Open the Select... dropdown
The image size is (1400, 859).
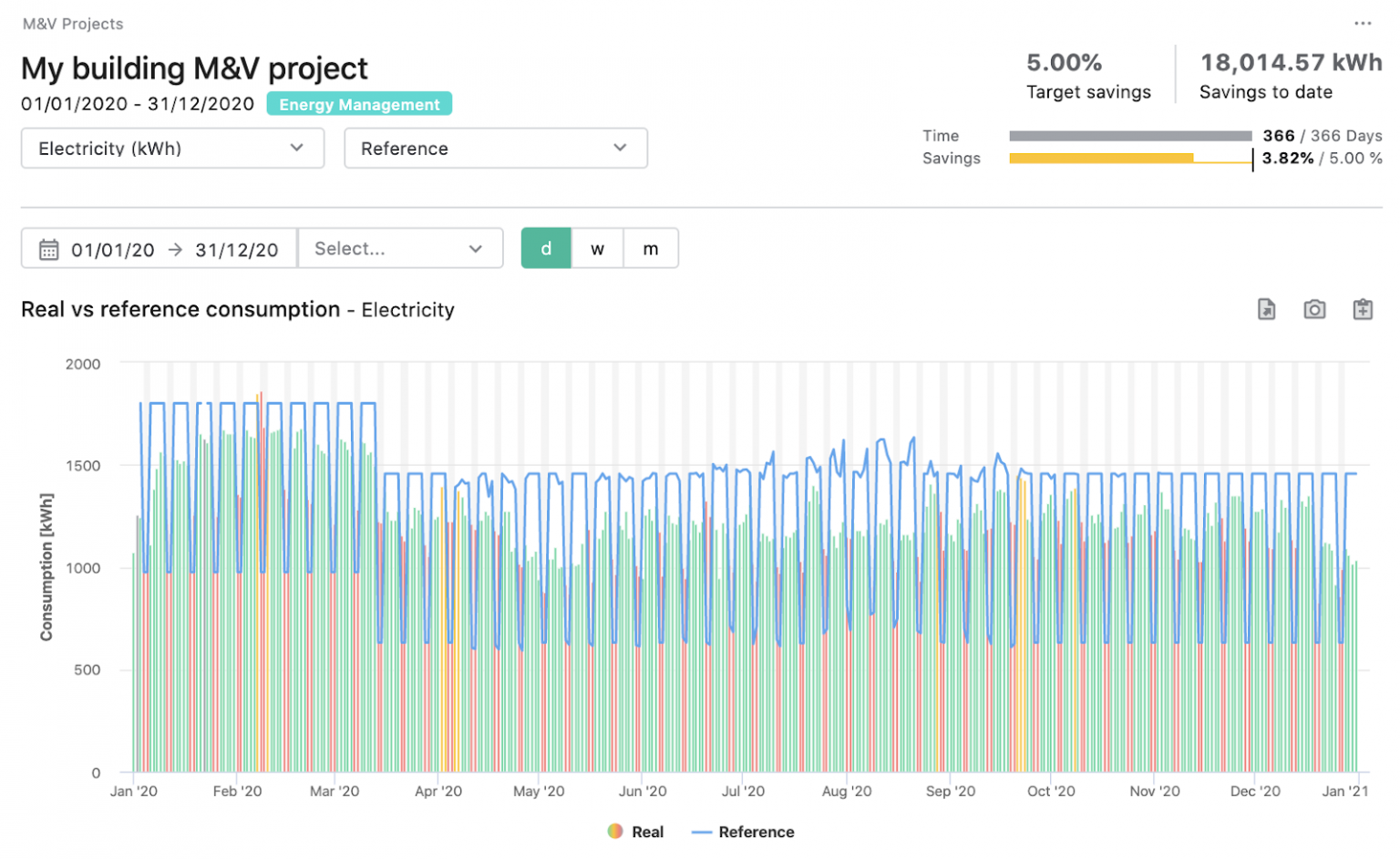[400, 248]
